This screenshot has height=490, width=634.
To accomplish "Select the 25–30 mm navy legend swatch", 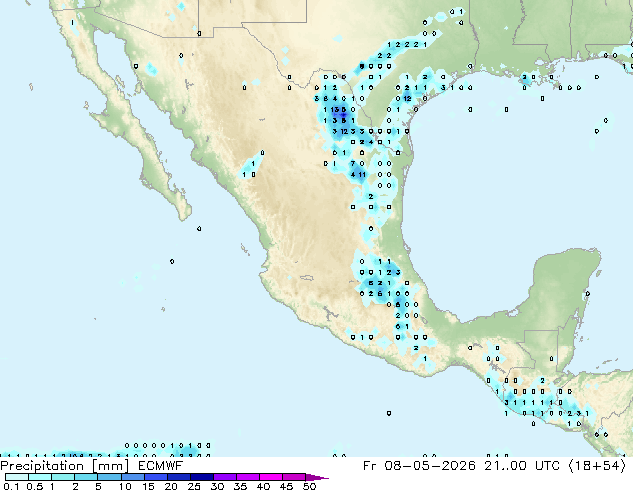I will click(x=201, y=477).
